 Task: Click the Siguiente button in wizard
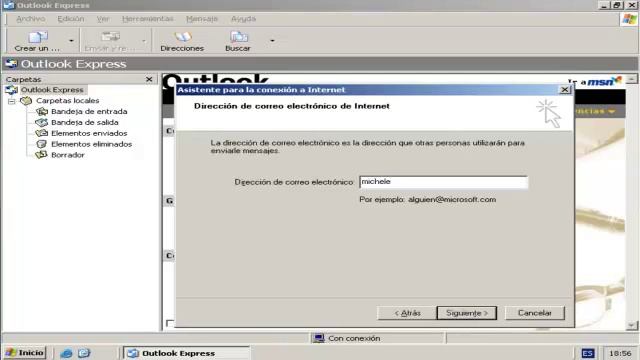tap(467, 313)
